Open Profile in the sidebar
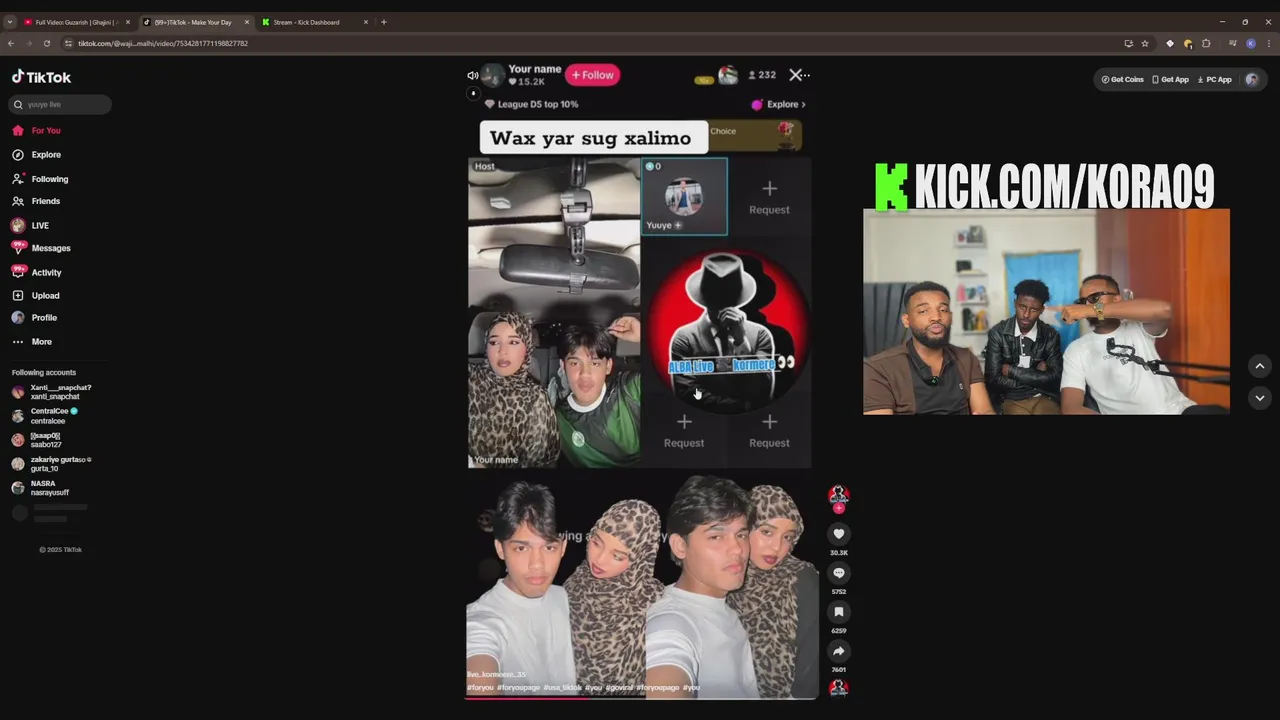Screen dimensions: 1280x720 point(34,318)
